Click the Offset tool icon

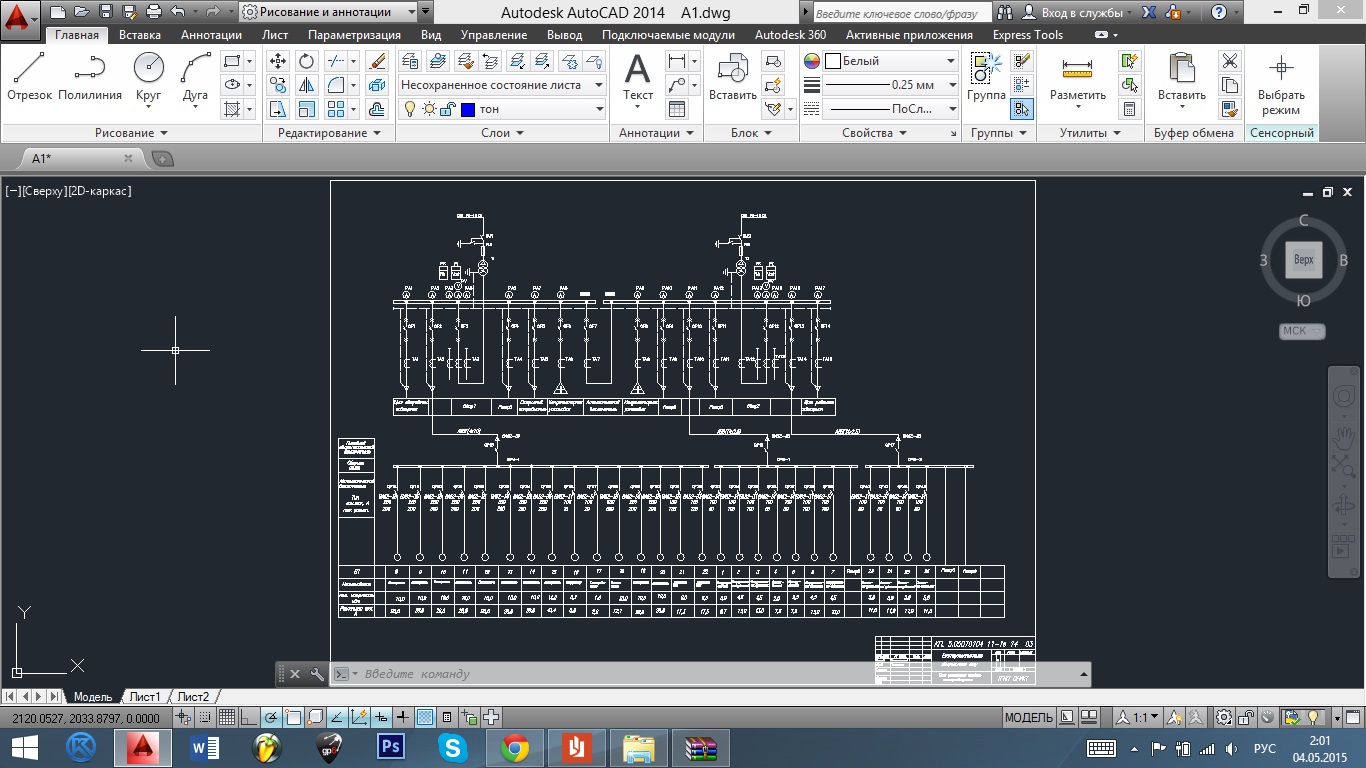tap(377, 109)
